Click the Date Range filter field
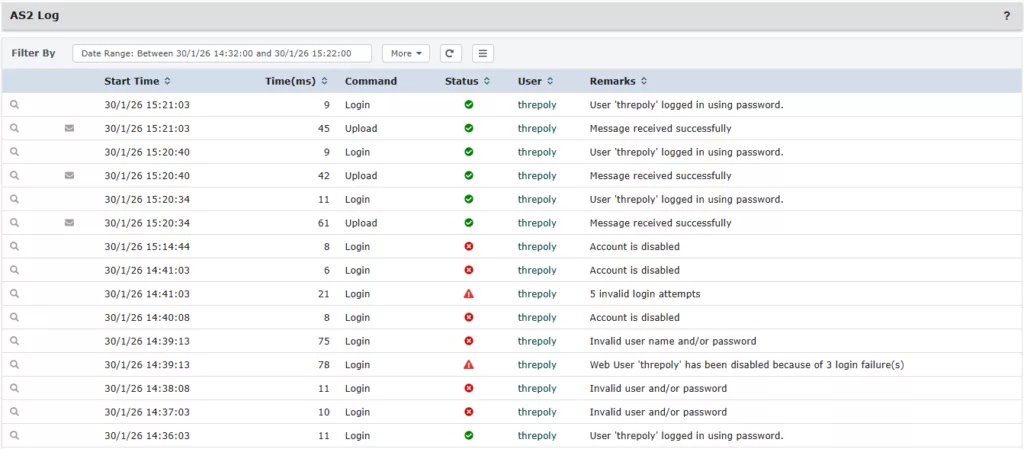The image size is (1024, 449). click(x=222, y=54)
